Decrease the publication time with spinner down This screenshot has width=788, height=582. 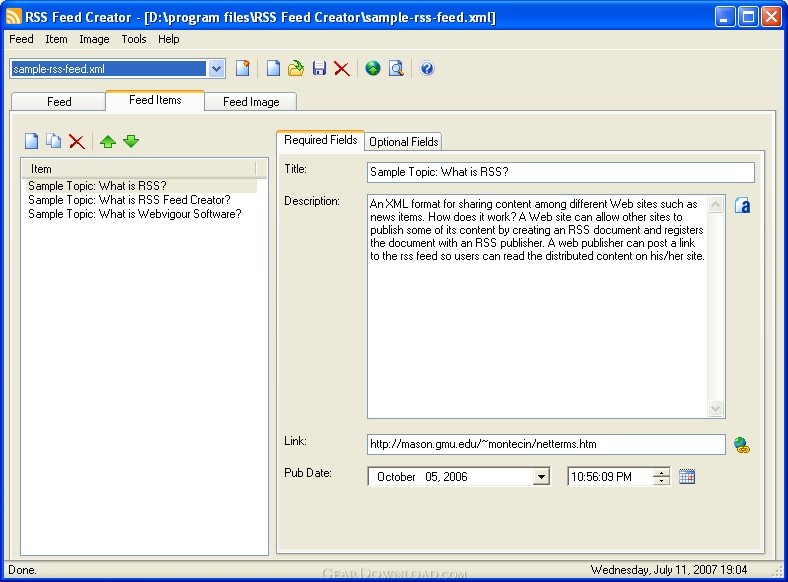coord(661,480)
